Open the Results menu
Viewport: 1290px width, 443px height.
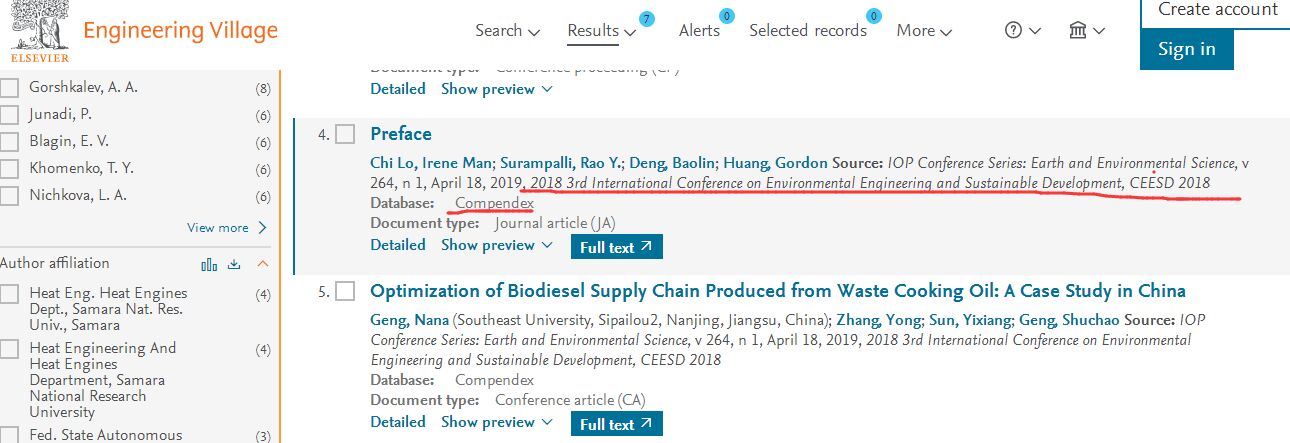(600, 30)
